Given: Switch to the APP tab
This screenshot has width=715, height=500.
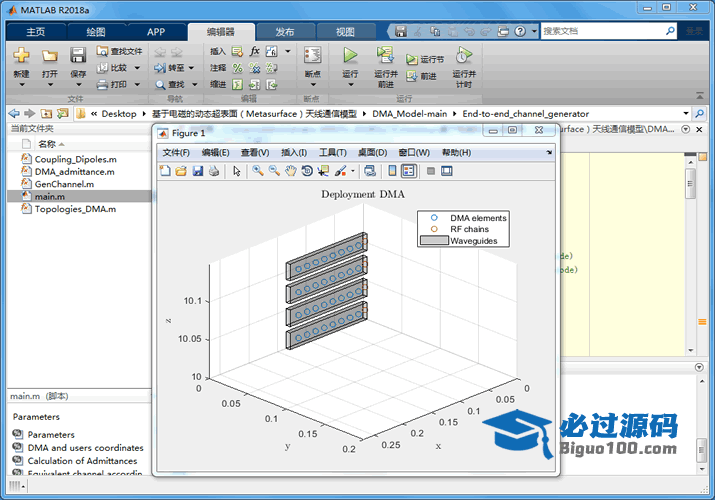Looking at the screenshot, I should coord(156,32).
